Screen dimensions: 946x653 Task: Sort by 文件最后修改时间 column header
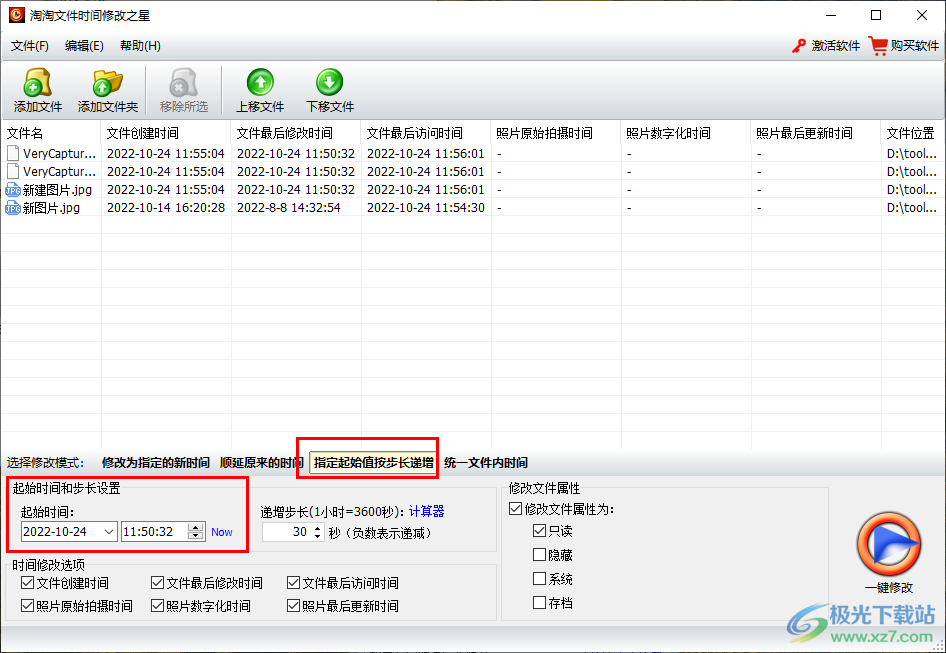[296, 133]
